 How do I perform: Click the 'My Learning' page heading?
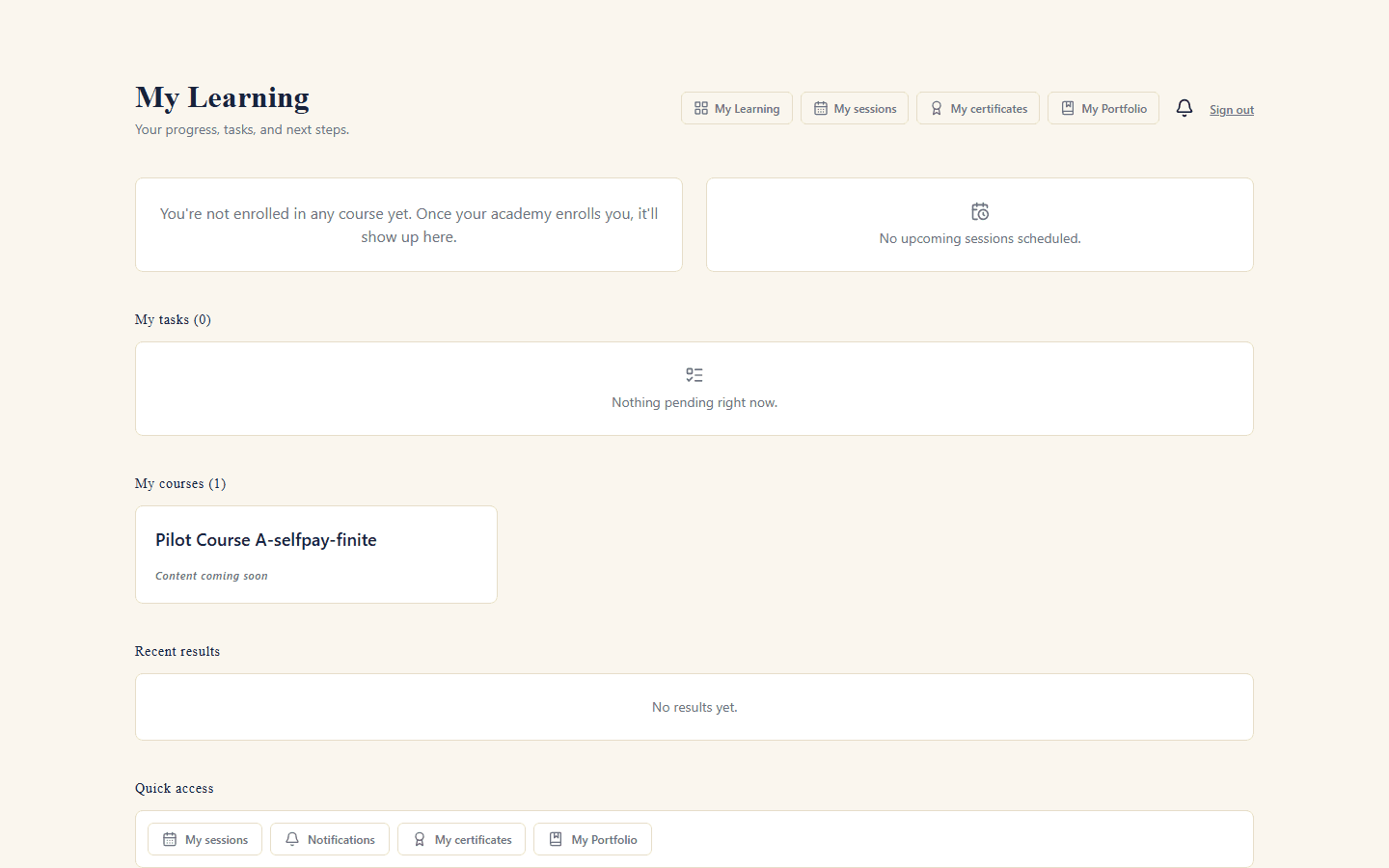(x=222, y=97)
